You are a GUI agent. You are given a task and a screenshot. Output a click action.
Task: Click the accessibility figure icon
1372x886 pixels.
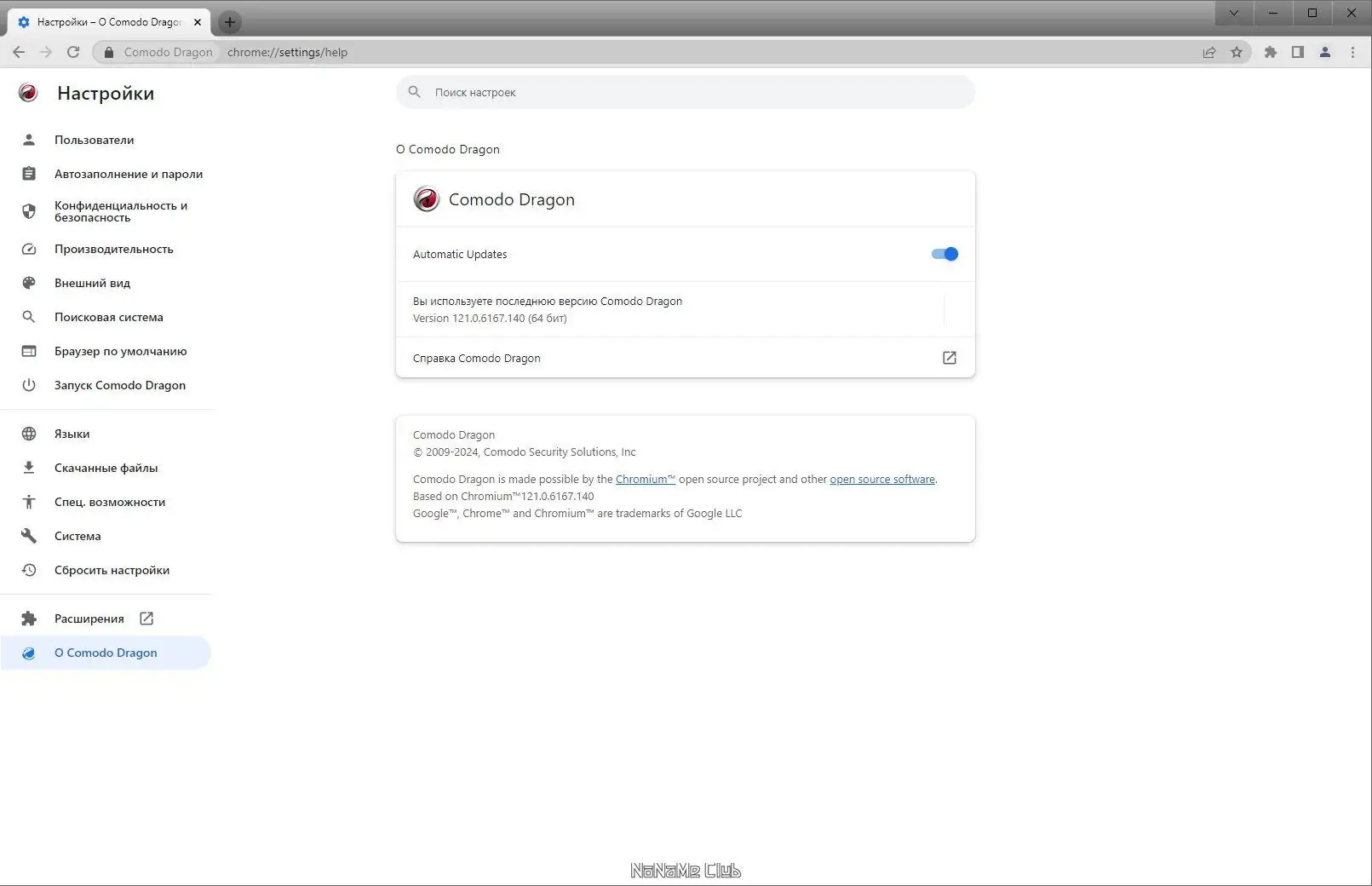pyautogui.click(x=29, y=502)
